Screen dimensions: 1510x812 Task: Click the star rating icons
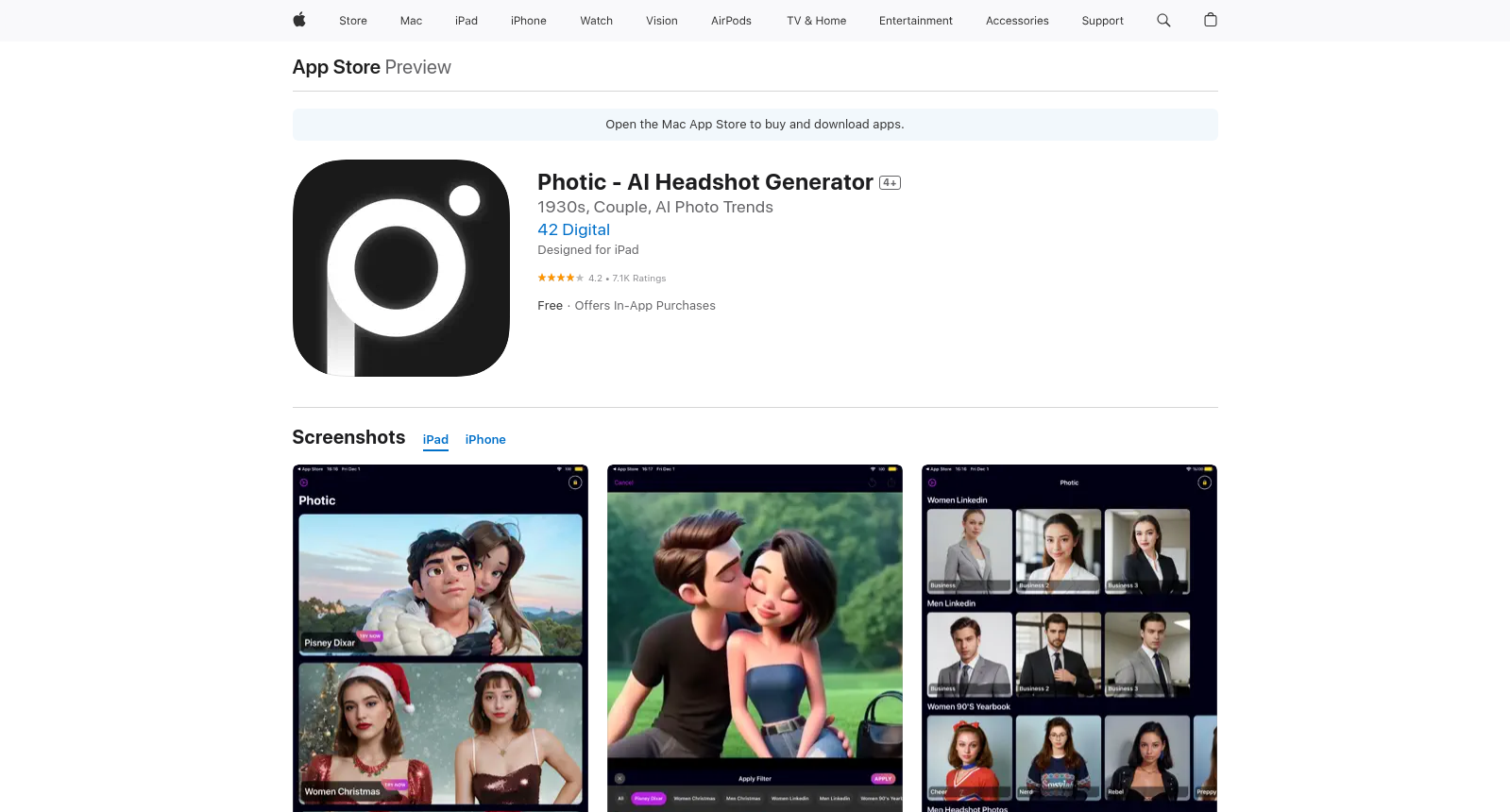[561, 278]
